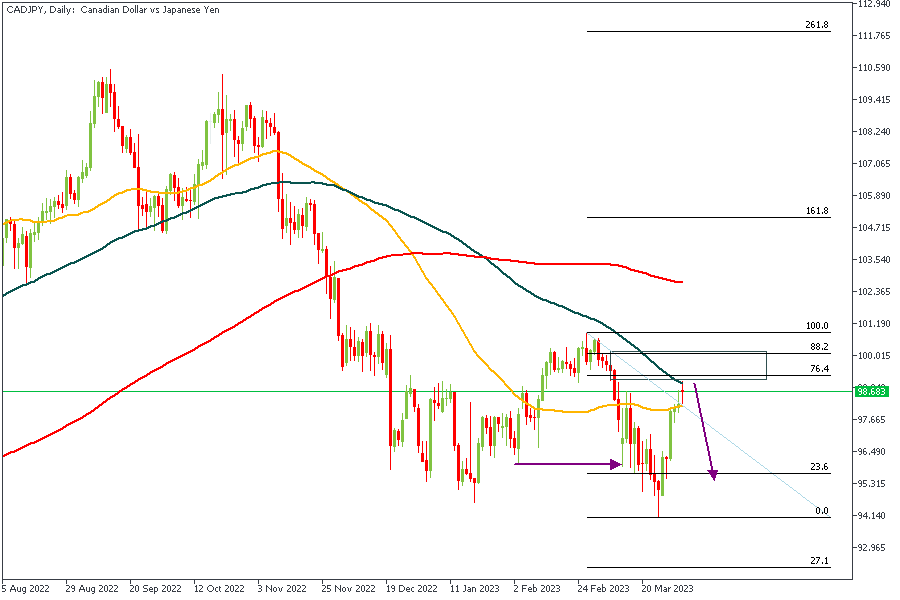Click the 76.4 Fibonacci level label
Screen dimensions: 900x600
[x=818, y=369]
